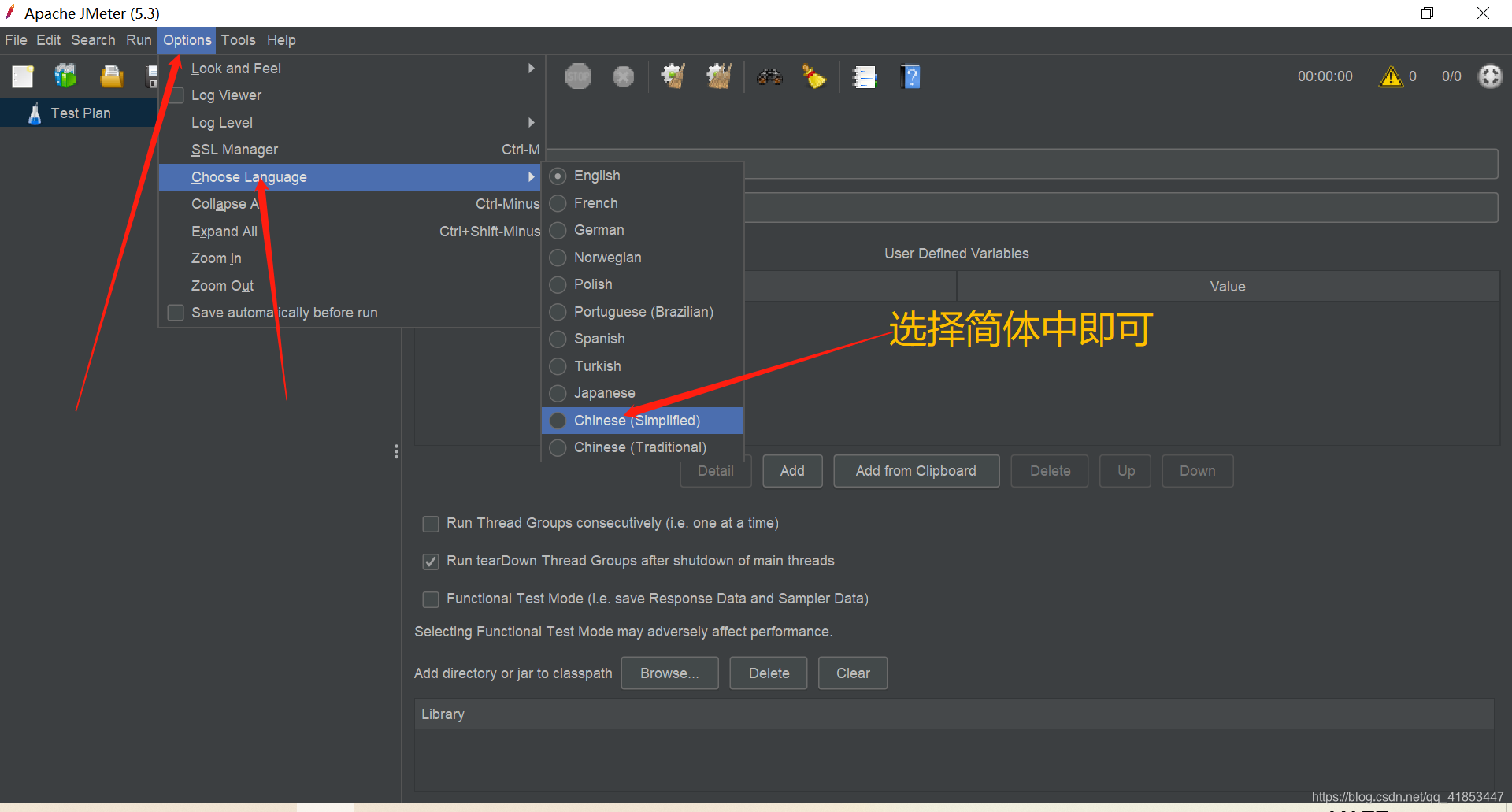1512x812 pixels.
Task: Enable Functional Test Mode checkbox
Action: click(x=431, y=599)
